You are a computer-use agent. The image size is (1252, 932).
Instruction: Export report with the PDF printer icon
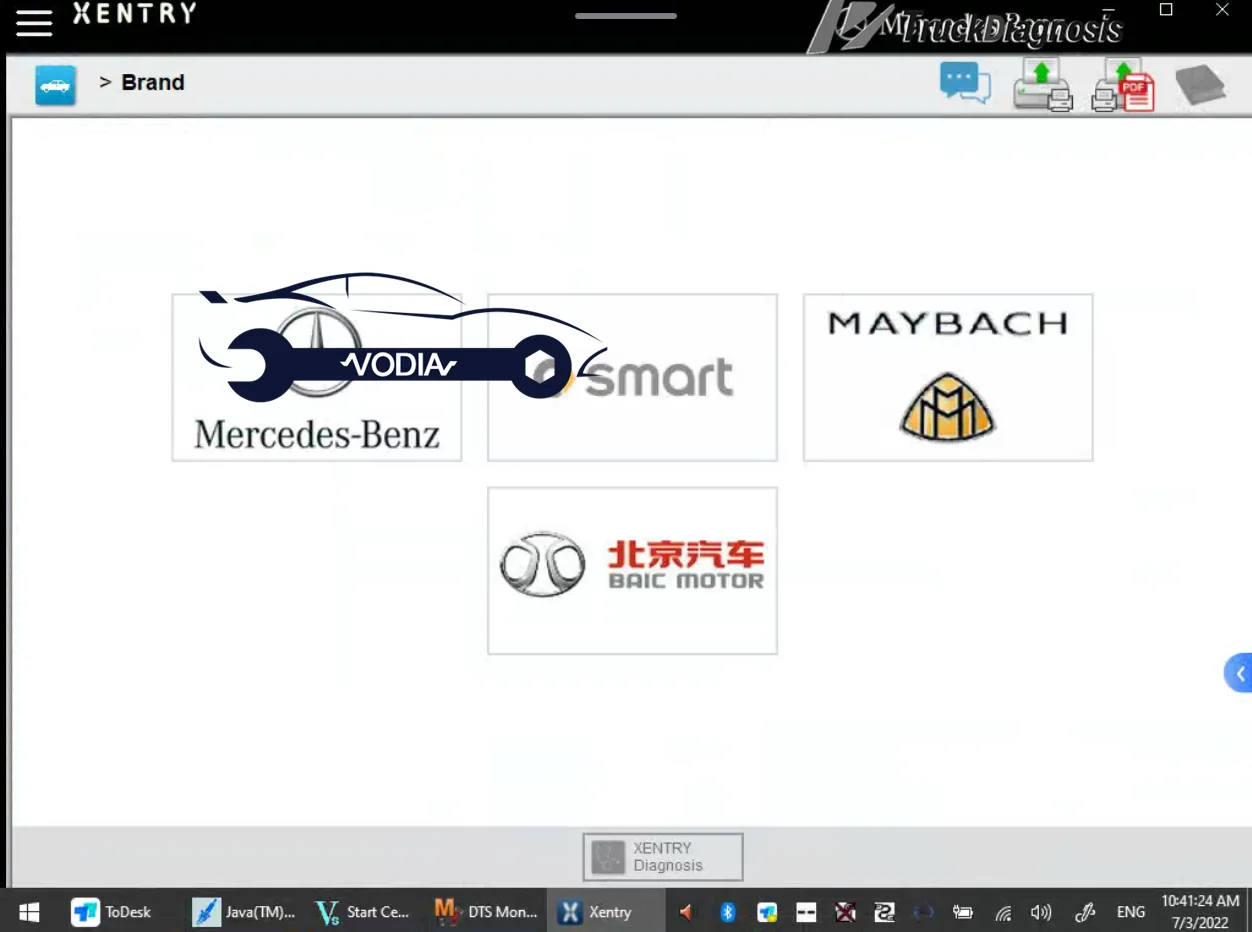tap(1123, 85)
